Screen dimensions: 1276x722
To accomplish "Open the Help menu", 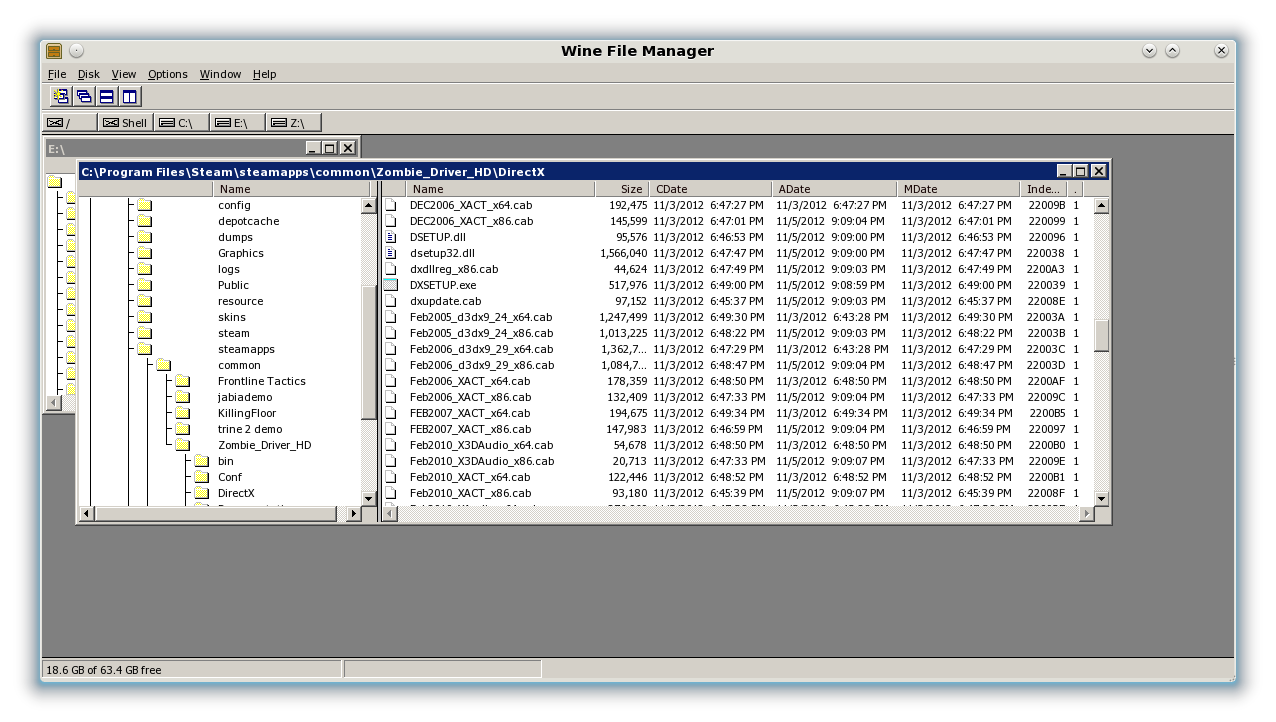I will tap(264, 74).
